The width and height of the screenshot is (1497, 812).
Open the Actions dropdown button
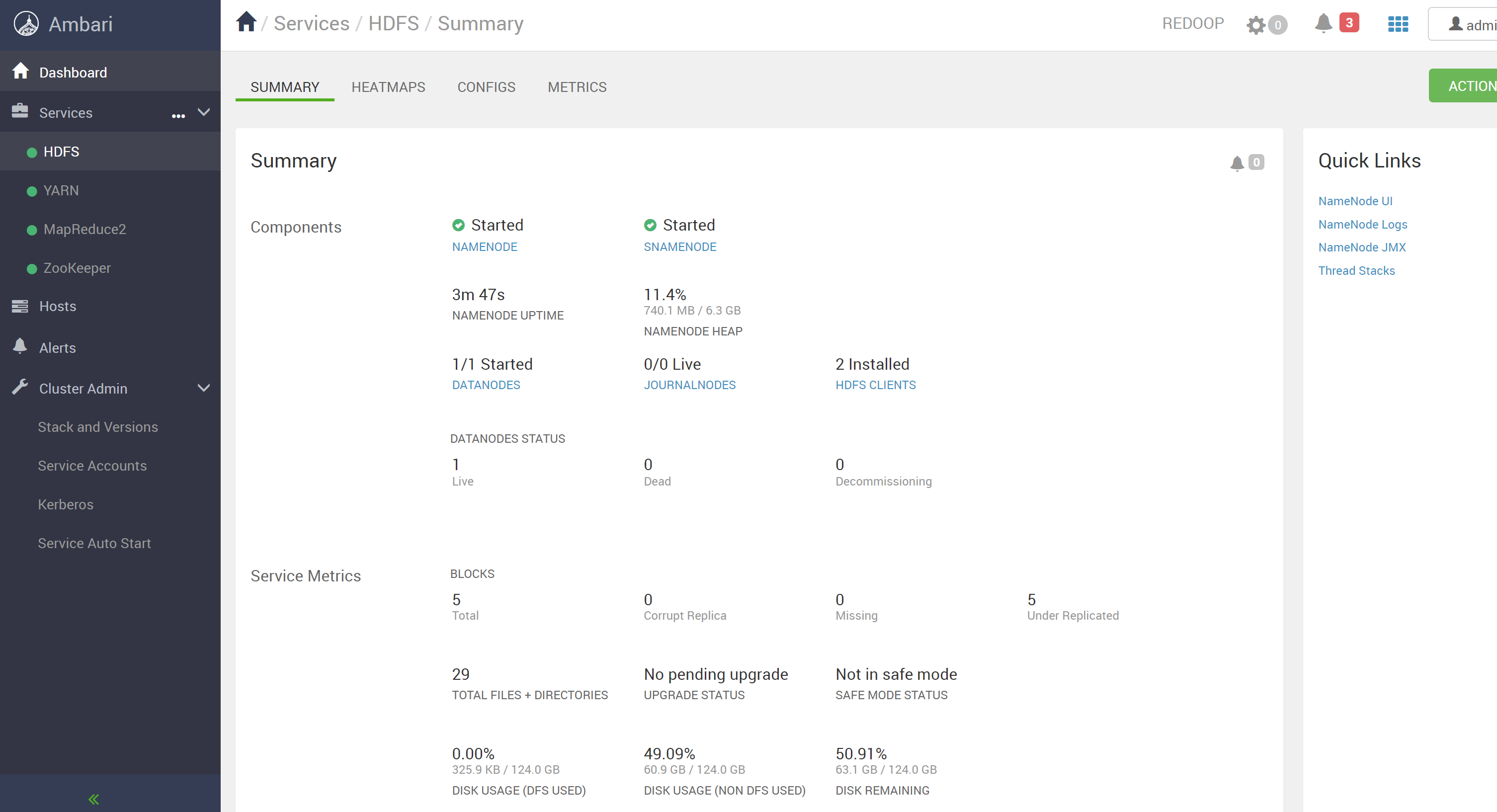click(1463, 85)
